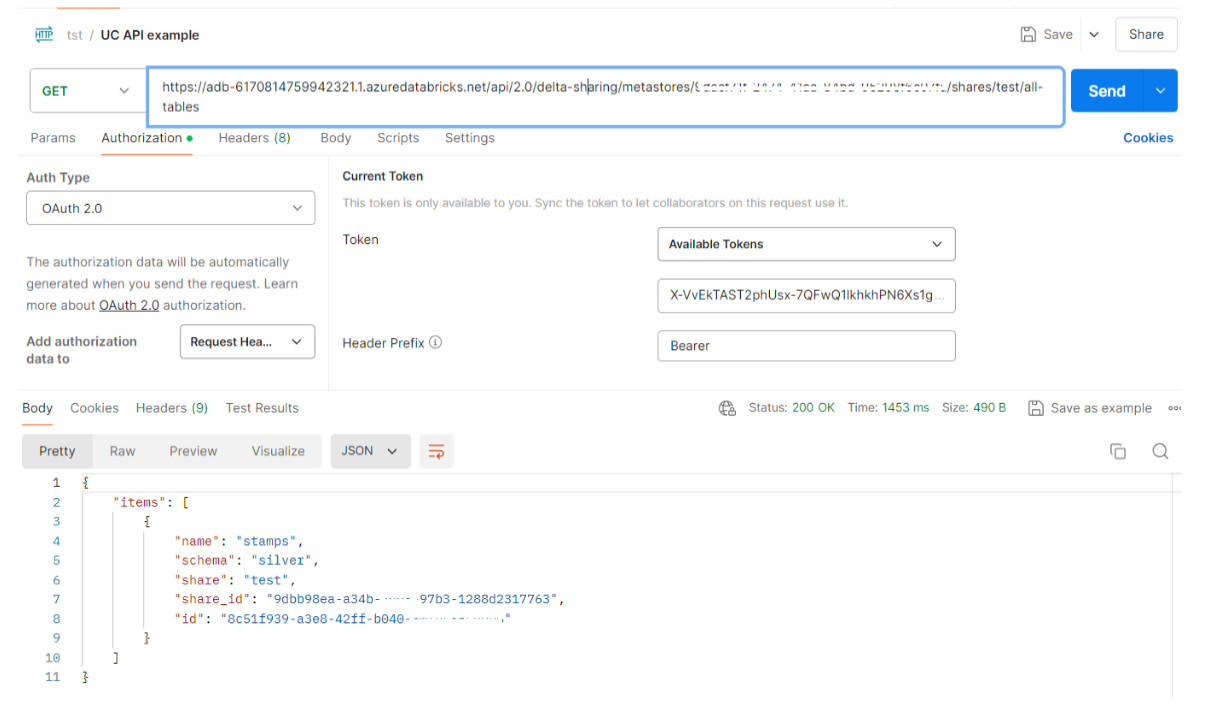Open the Headers (8) request tab
The image size is (1231, 714).
[x=255, y=138]
